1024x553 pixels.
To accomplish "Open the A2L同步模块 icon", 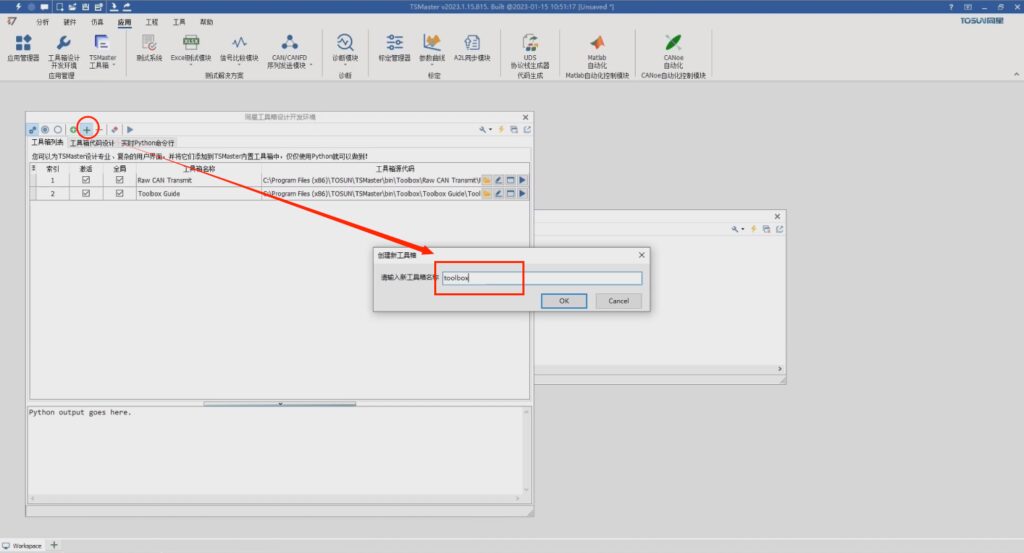I will [x=472, y=48].
